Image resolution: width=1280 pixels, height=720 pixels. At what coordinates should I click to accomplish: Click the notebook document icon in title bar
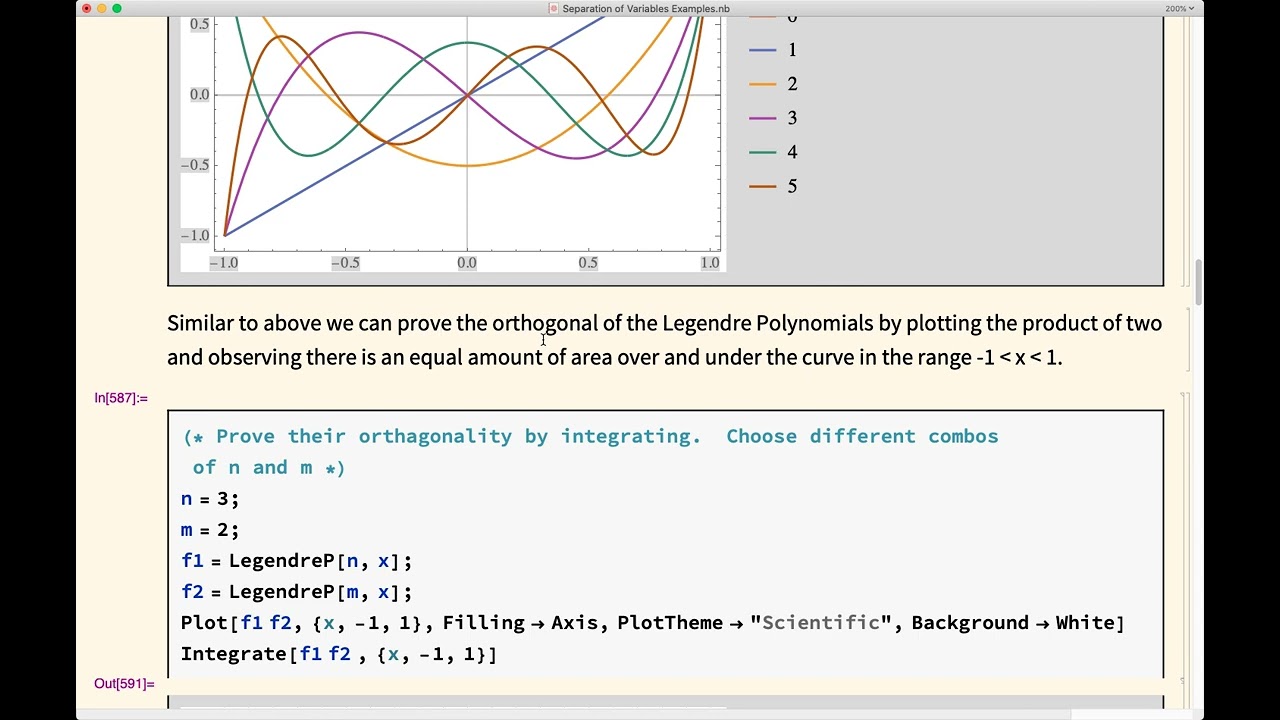554,9
